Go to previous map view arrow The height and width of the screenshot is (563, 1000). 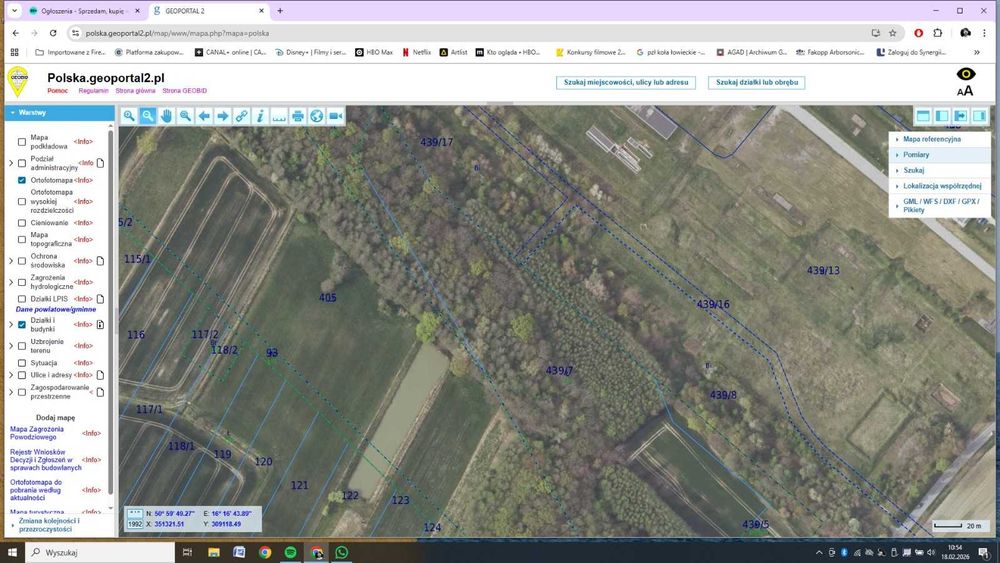tap(204, 116)
